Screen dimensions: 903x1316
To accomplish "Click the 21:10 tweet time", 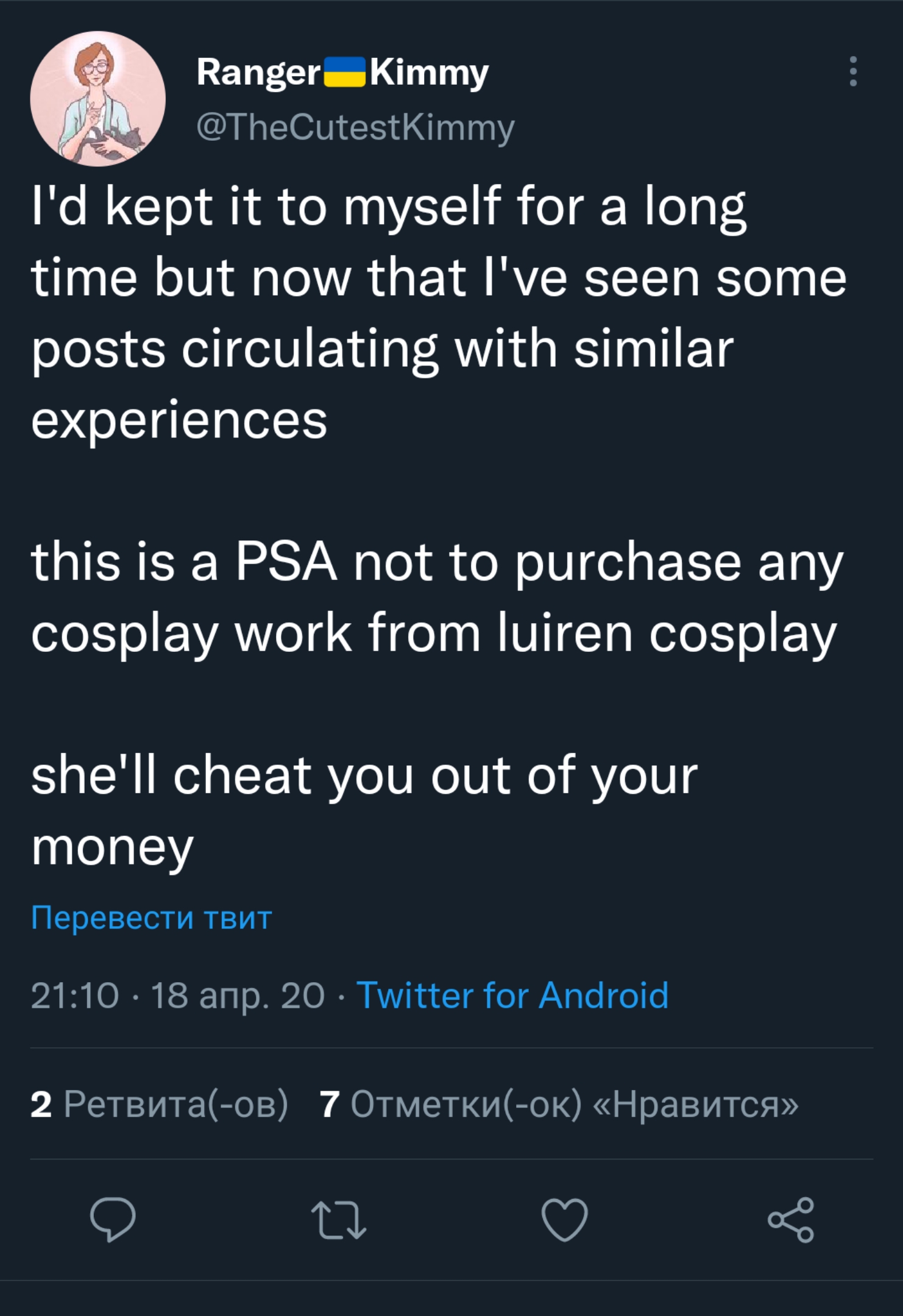I will pyautogui.click(x=74, y=996).
